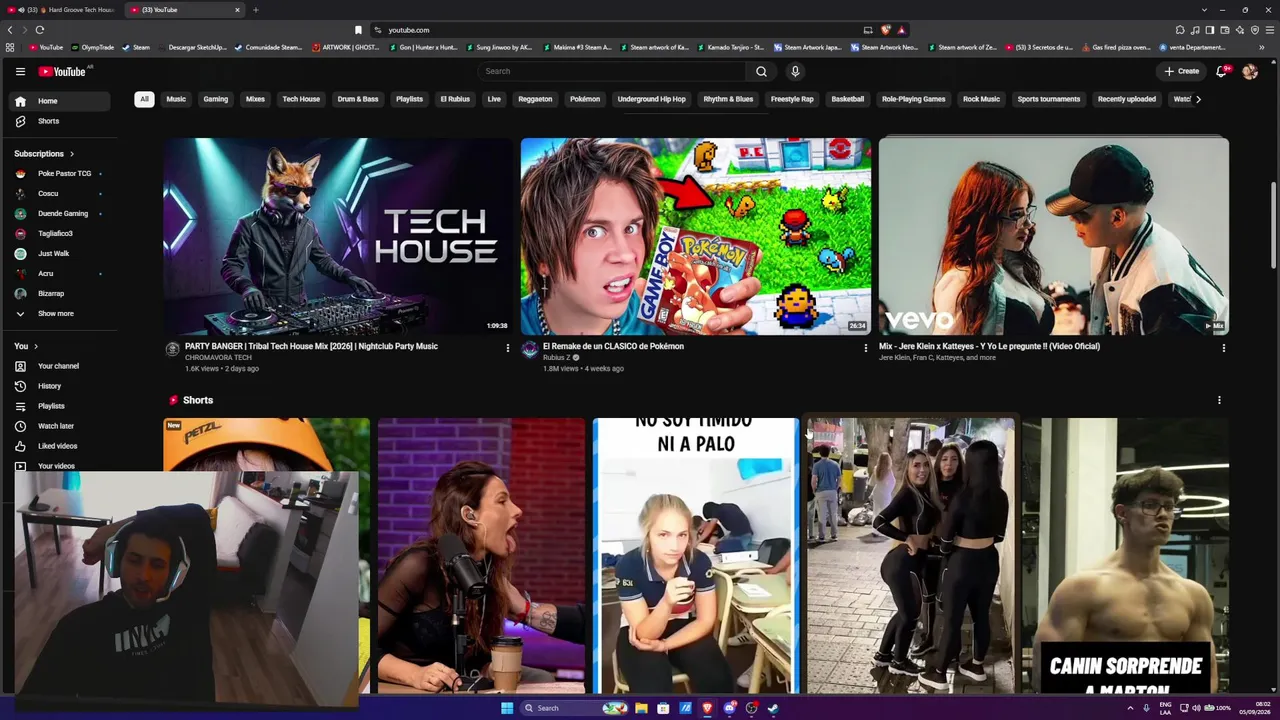Click the Brave Shields lion icon
This screenshot has width=1280, height=720.
[x=885, y=30]
